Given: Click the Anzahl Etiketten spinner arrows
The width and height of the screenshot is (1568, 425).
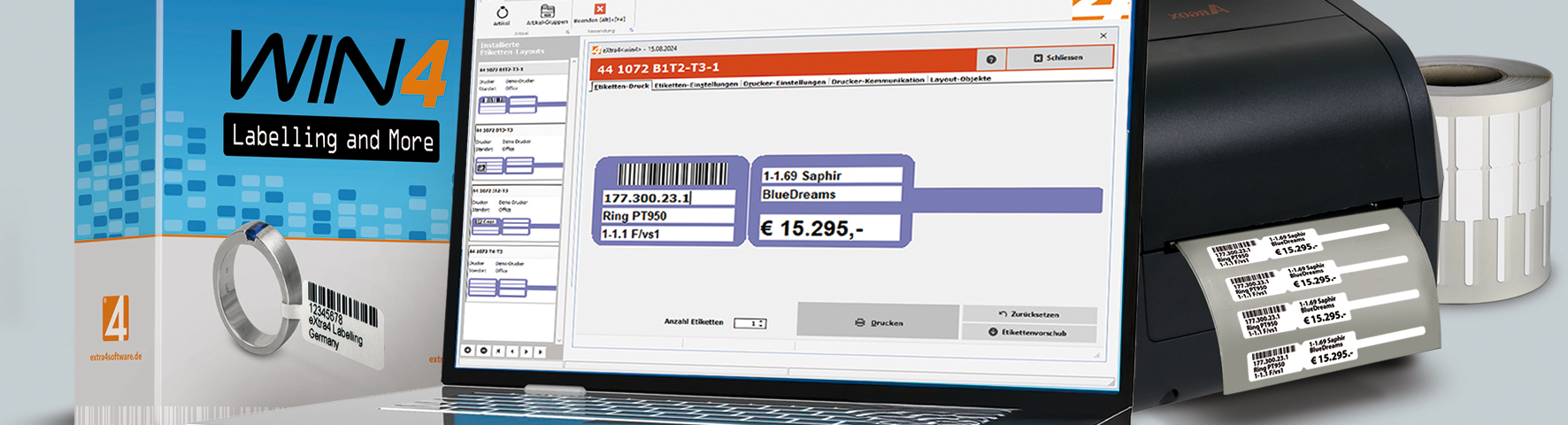Looking at the screenshot, I should pos(761,324).
